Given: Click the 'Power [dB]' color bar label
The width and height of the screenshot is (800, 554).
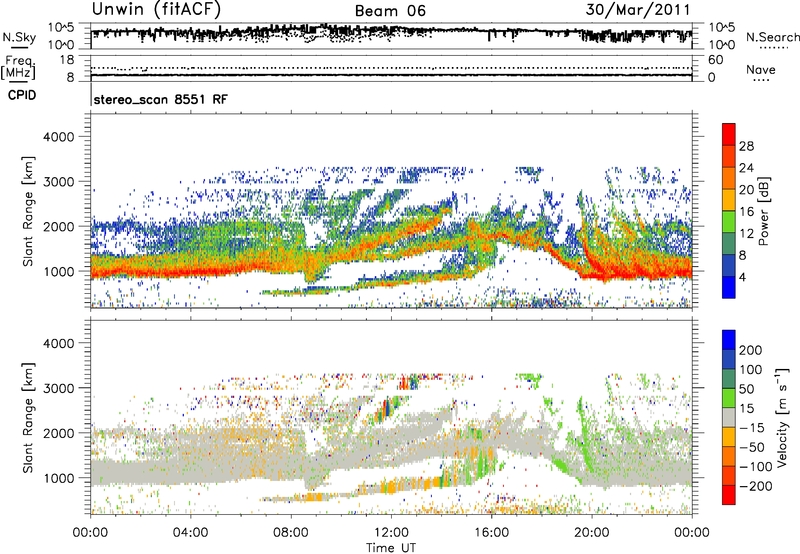Looking at the screenshot, I should coord(763,211).
